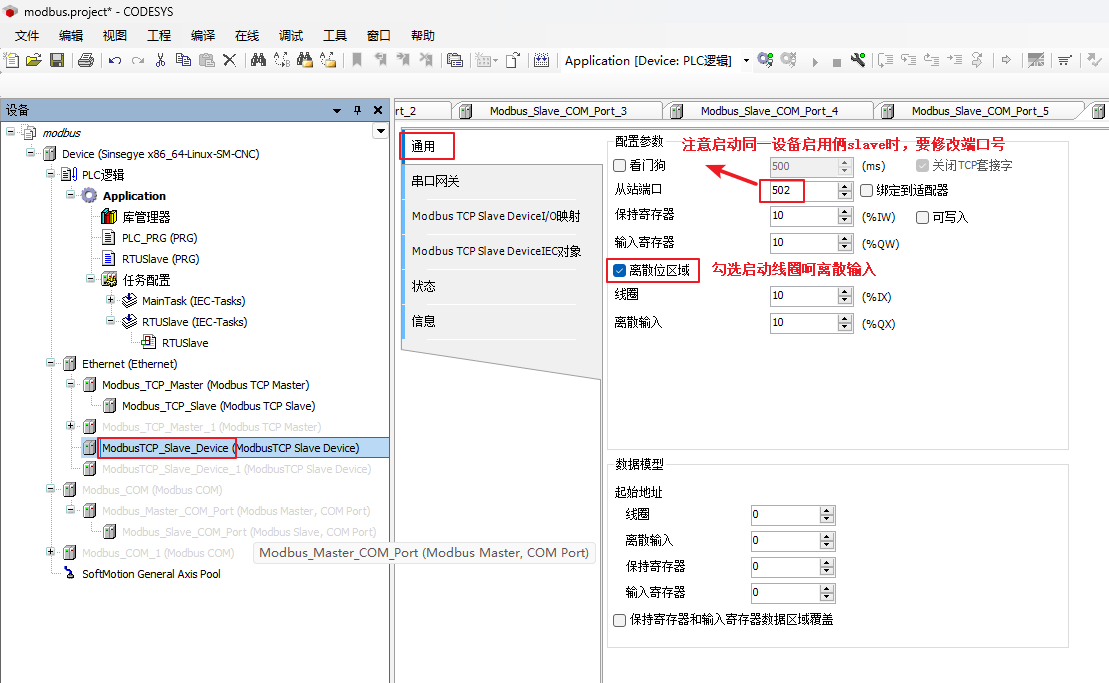Open a project with the folder icon

pyautogui.click(x=34, y=60)
